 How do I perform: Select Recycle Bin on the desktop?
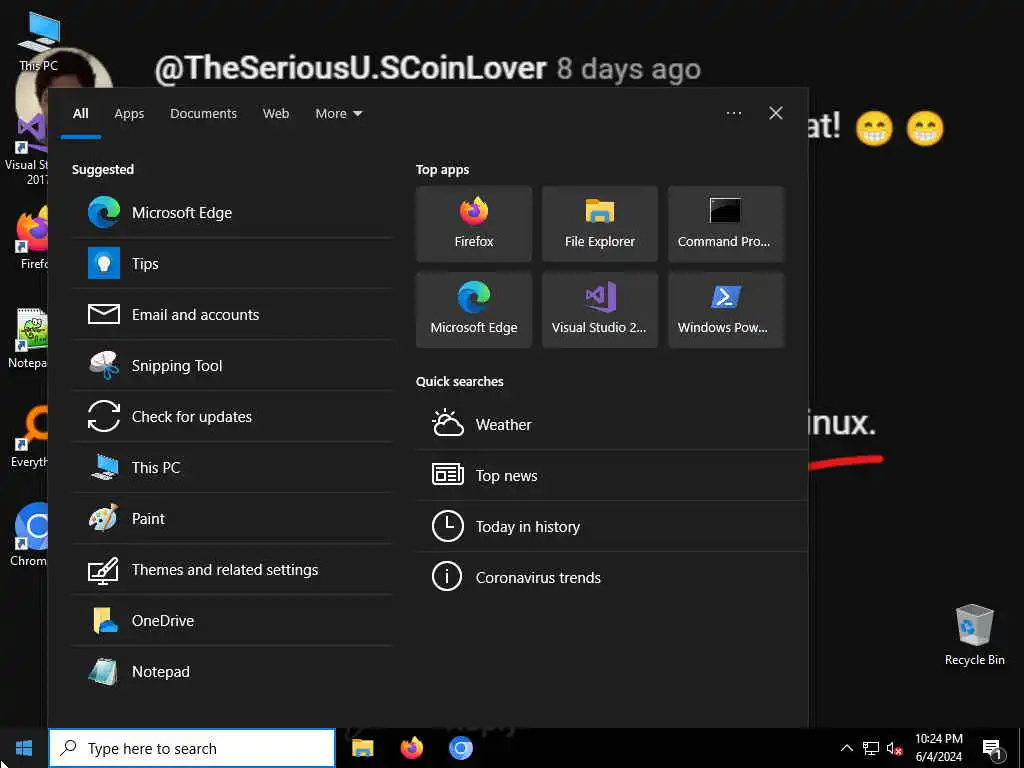pyautogui.click(x=974, y=635)
